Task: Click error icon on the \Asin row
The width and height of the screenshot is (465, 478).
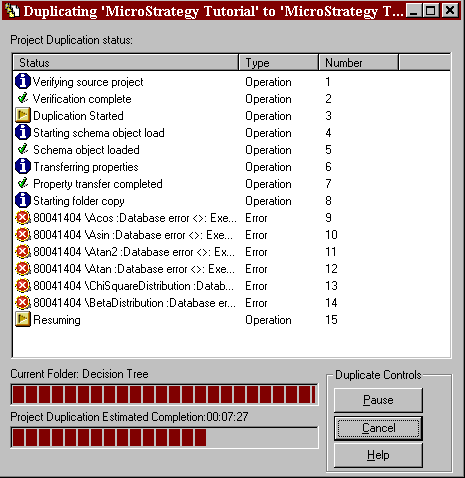Action: tap(23, 235)
